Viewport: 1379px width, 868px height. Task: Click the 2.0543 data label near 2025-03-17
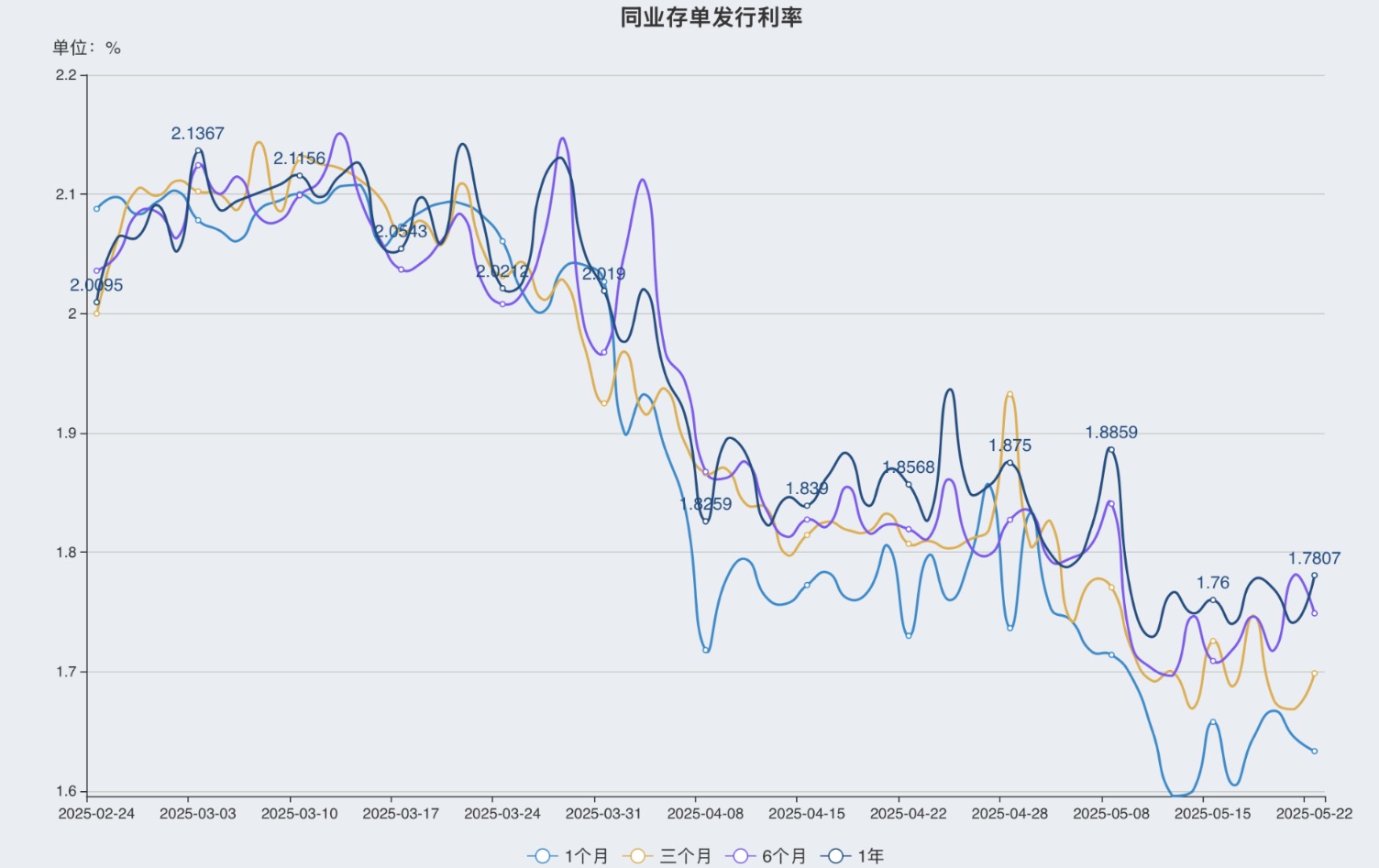point(401,231)
